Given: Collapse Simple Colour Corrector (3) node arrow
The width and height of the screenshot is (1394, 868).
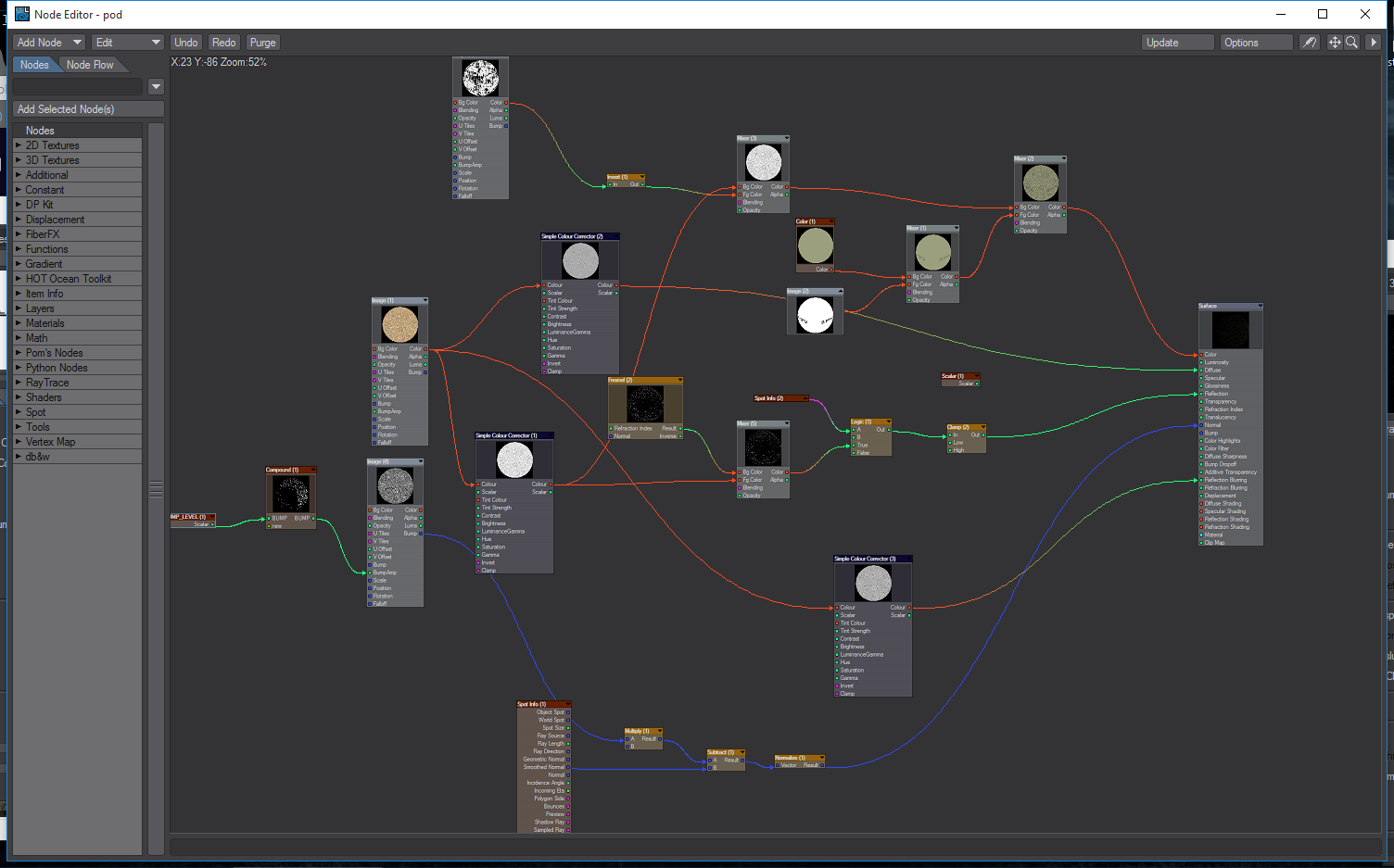Looking at the screenshot, I should (x=907, y=560).
